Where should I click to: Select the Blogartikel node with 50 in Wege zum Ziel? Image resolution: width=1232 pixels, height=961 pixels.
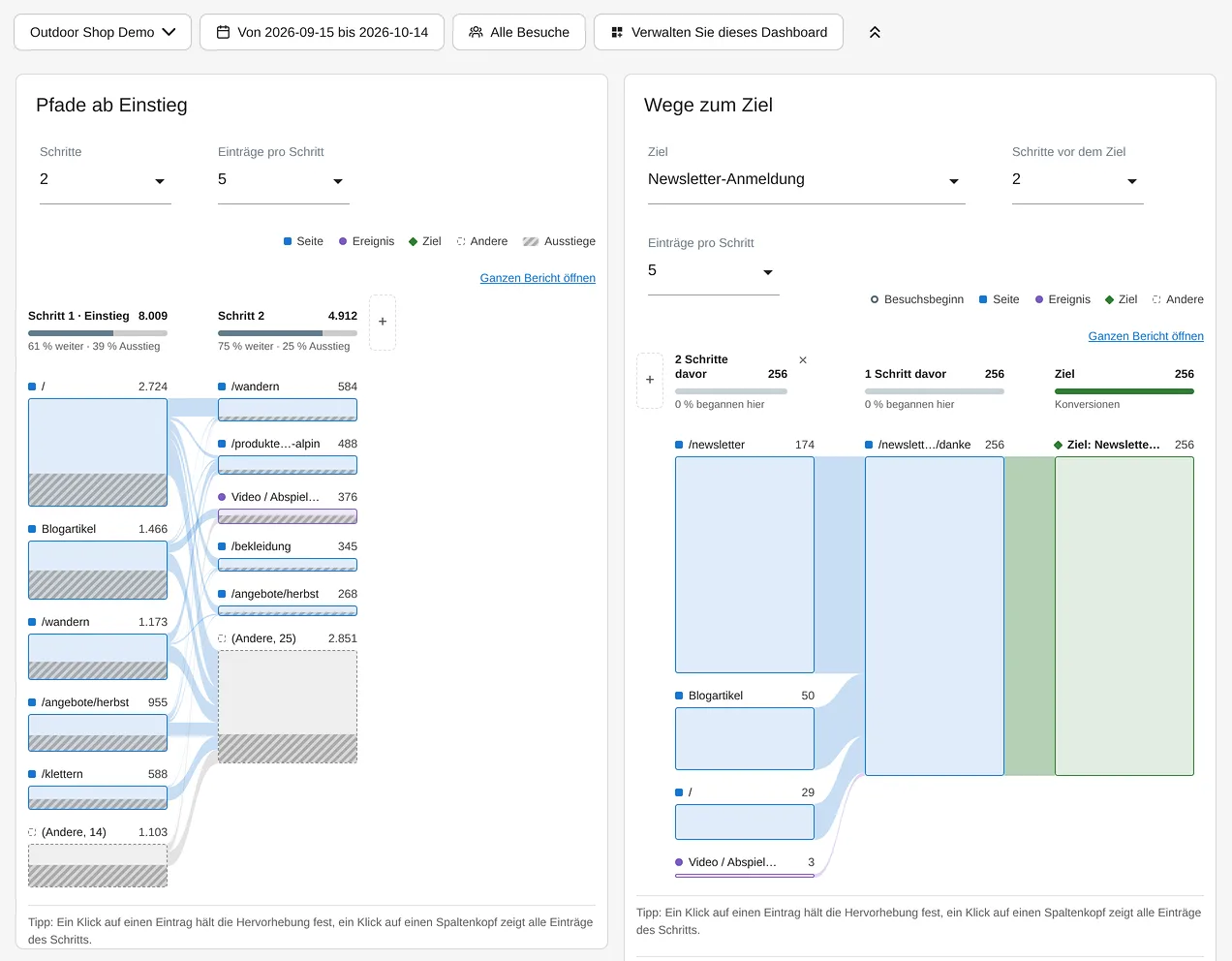coord(745,738)
